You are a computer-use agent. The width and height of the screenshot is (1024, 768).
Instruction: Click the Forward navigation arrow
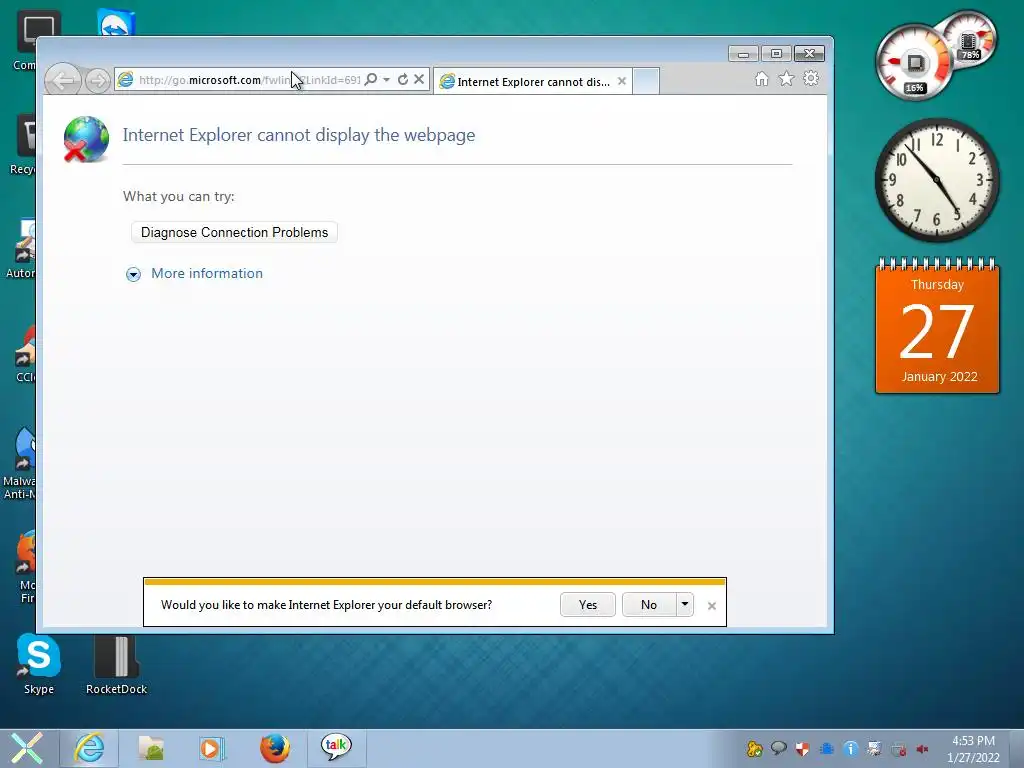(97, 81)
